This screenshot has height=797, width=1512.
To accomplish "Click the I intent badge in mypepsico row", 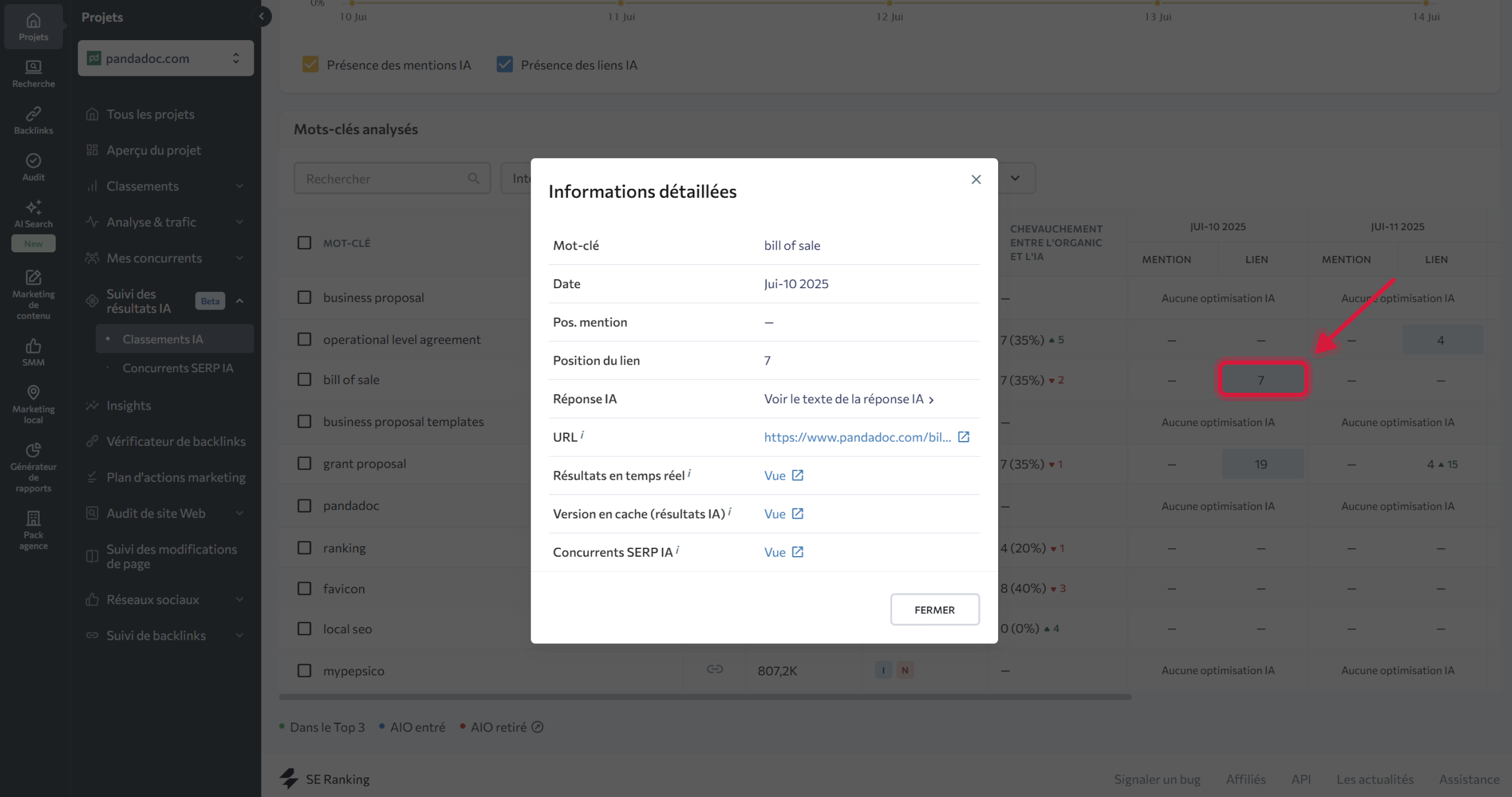I will [883, 670].
